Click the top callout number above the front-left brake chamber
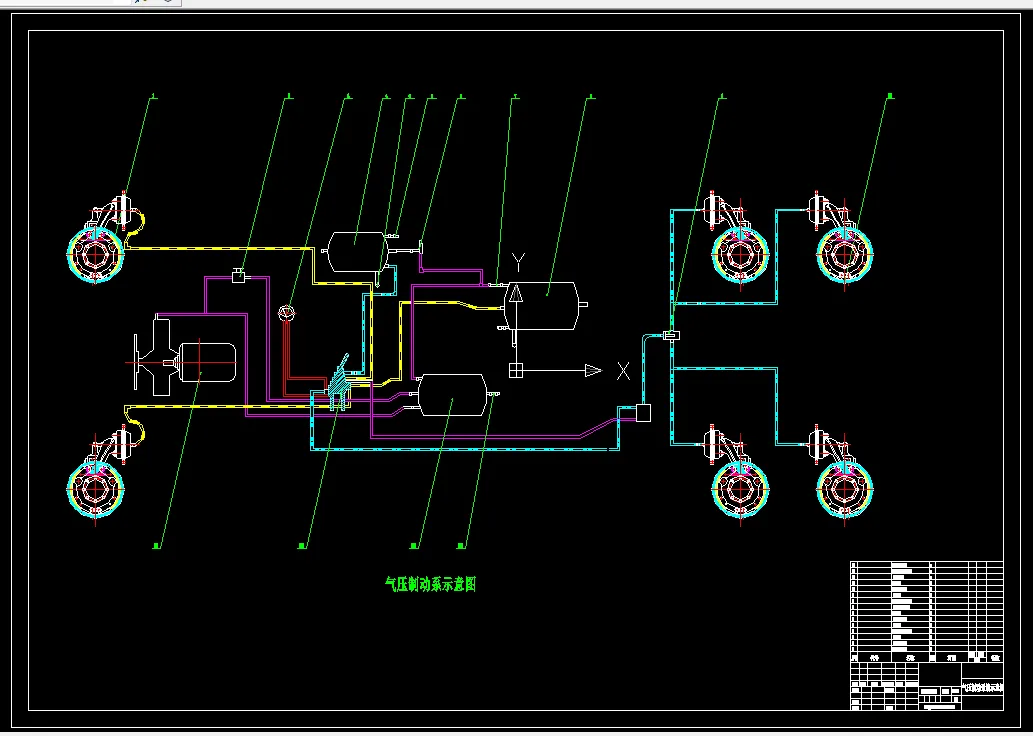 pos(154,98)
